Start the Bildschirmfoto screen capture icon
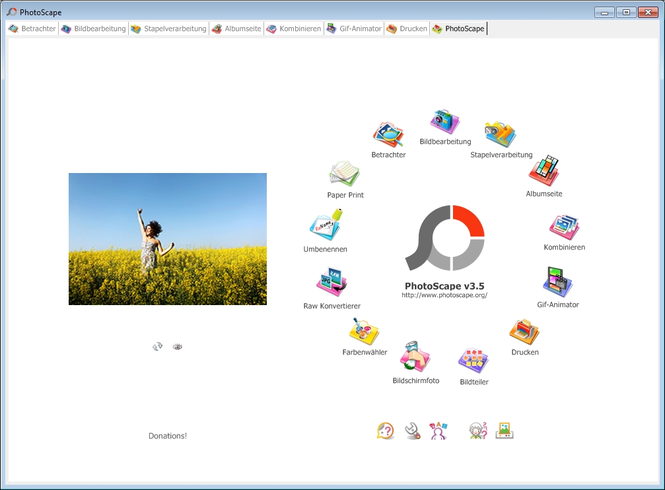 point(415,357)
